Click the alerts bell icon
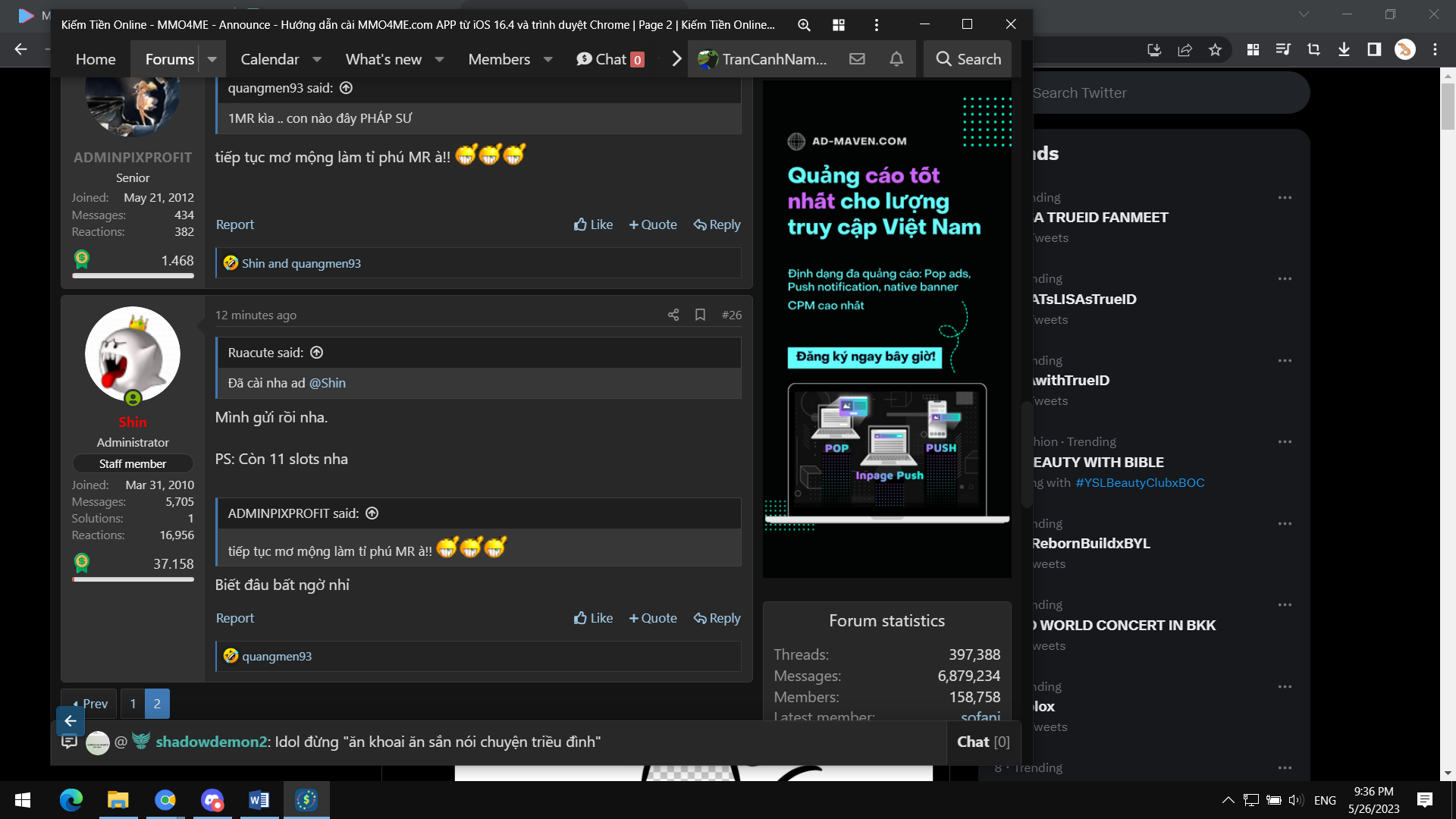This screenshot has width=1456, height=819. tap(896, 59)
